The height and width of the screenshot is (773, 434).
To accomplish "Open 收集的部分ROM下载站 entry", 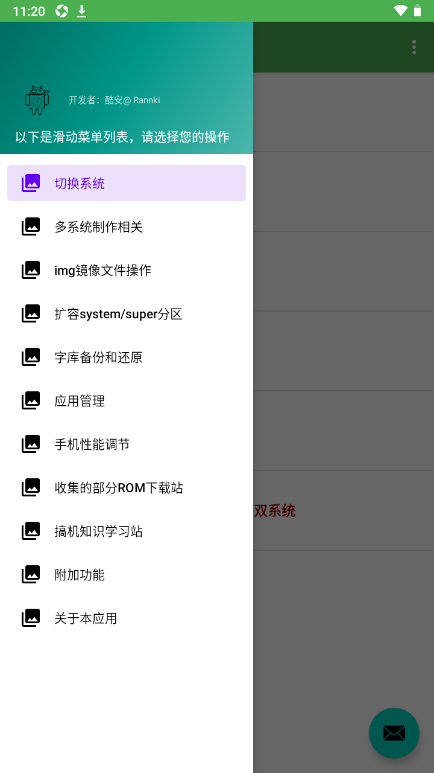I will click(x=126, y=487).
